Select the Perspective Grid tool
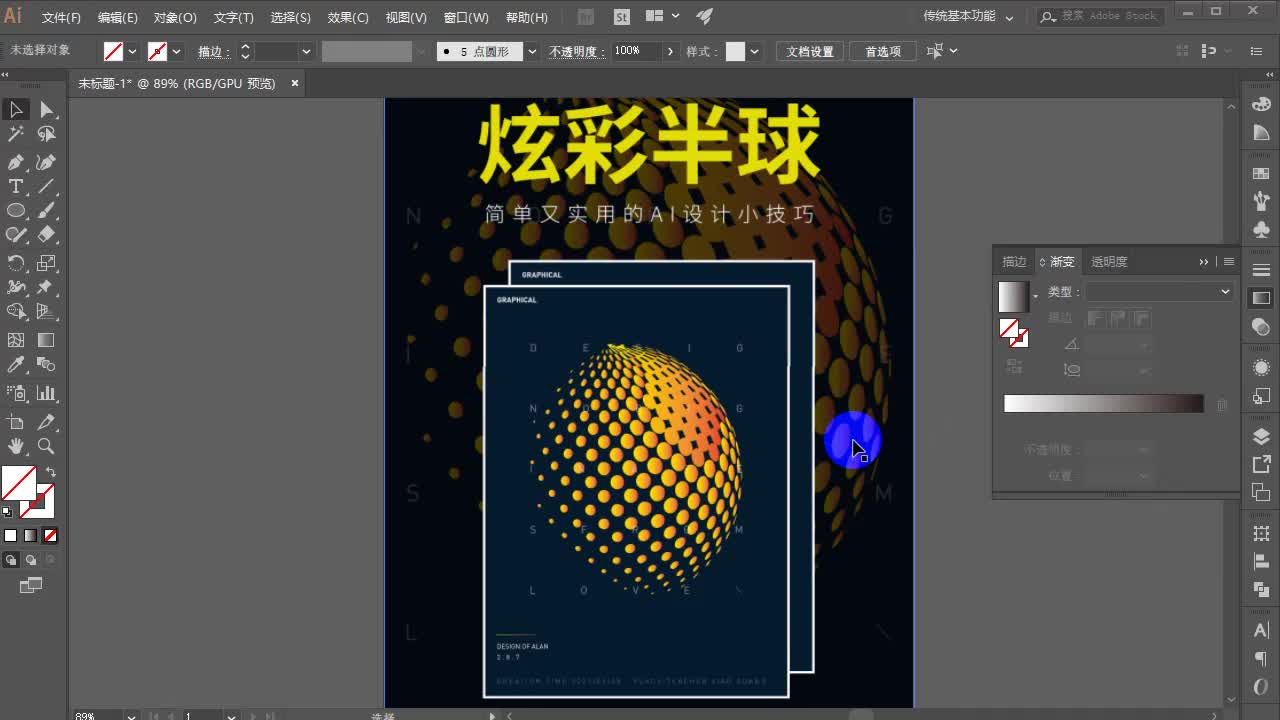 pos(46,312)
